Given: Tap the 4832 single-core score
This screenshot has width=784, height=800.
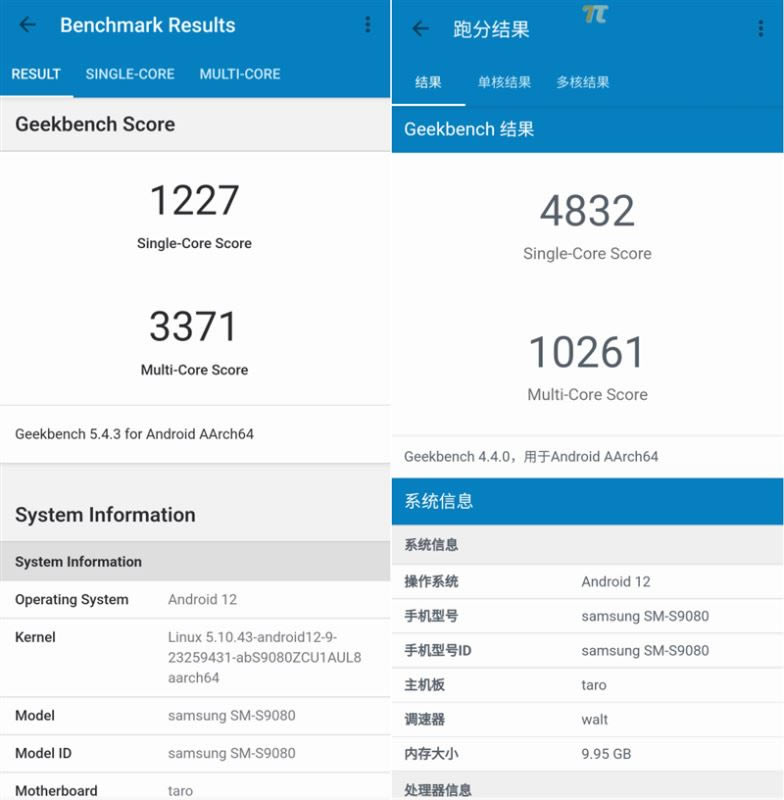Looking at the screenshot, I should click(x=587, y=211).
